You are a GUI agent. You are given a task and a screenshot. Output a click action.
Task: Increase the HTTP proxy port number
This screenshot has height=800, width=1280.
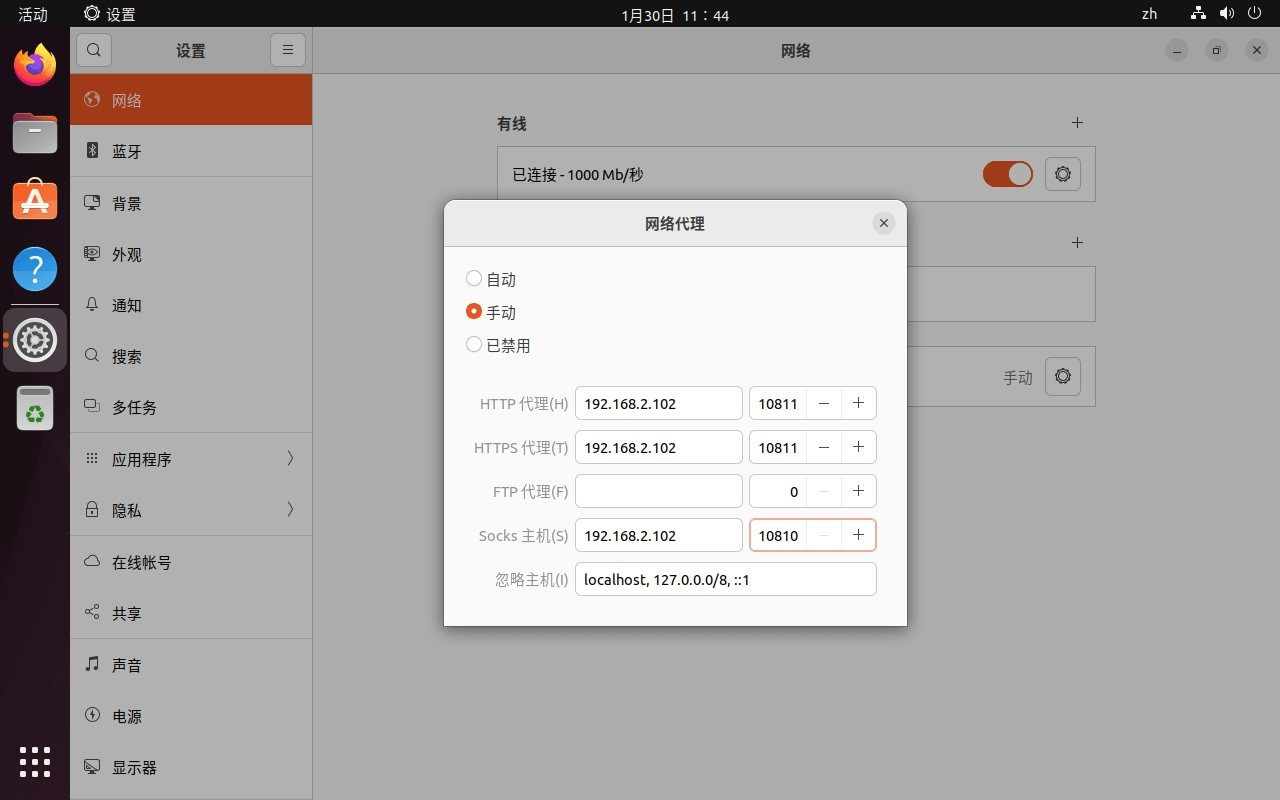858,403
